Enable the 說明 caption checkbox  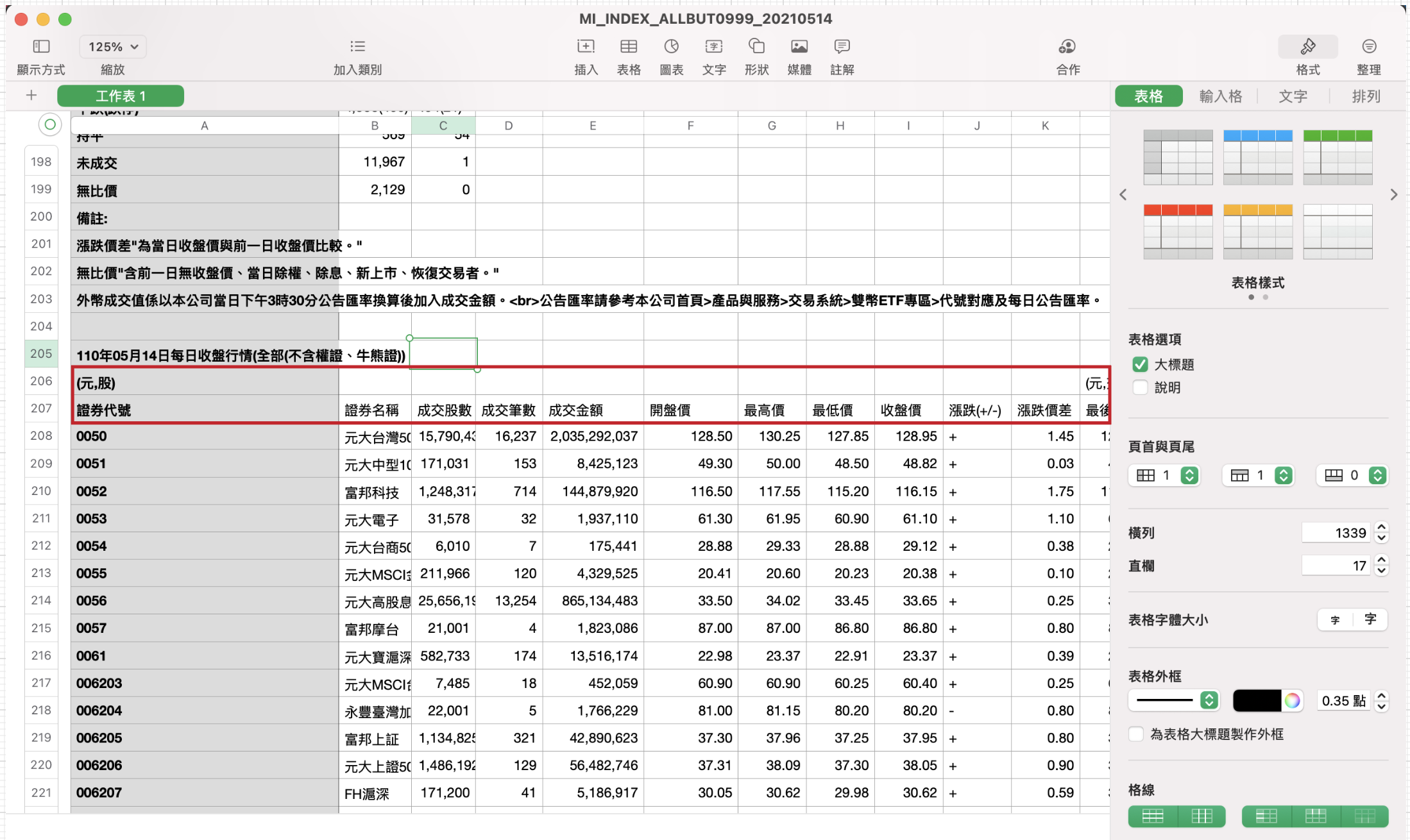click(x=1140, y=387)
